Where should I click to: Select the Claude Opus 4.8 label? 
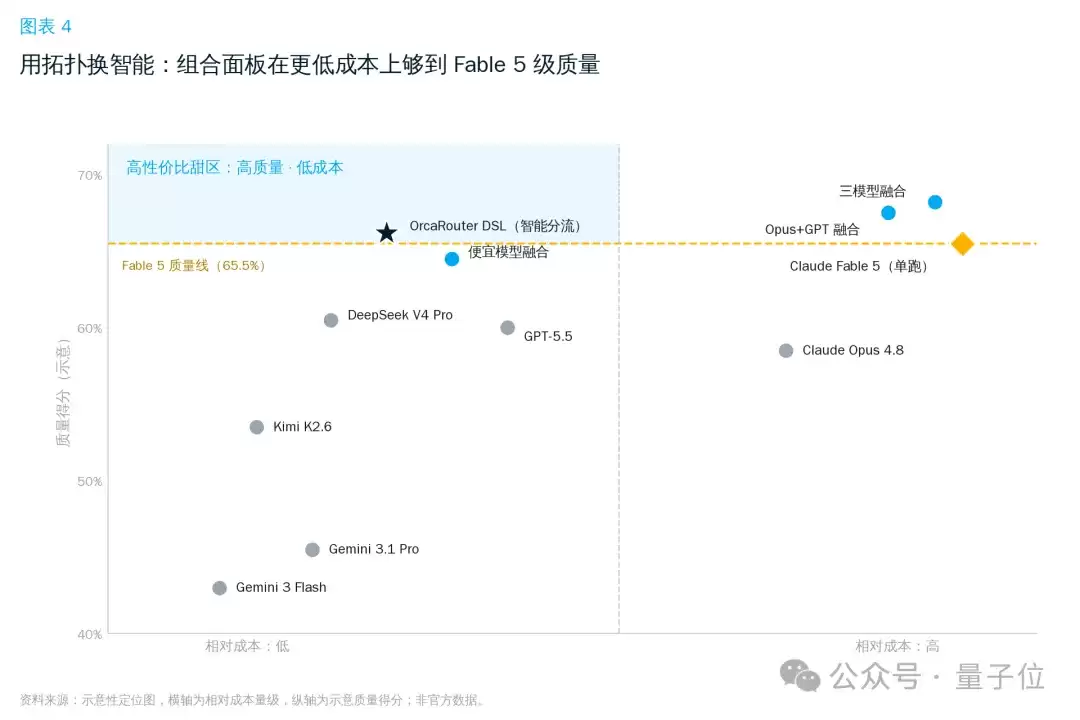(x=853, y=350)
